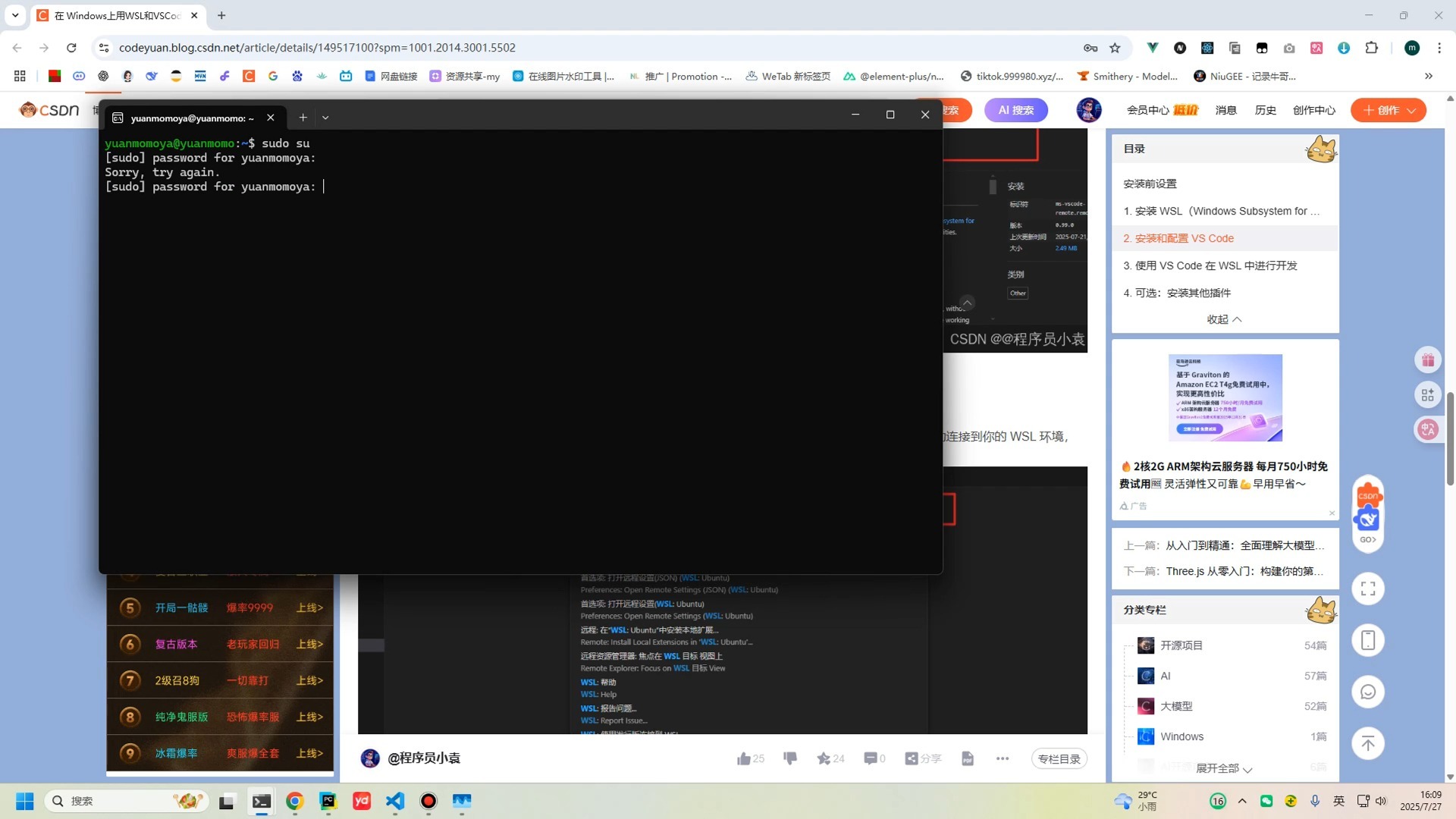Bookmark this page with the star icon
The height and width of the screenshot is (819, 1456).
(x=1115, y=48)
